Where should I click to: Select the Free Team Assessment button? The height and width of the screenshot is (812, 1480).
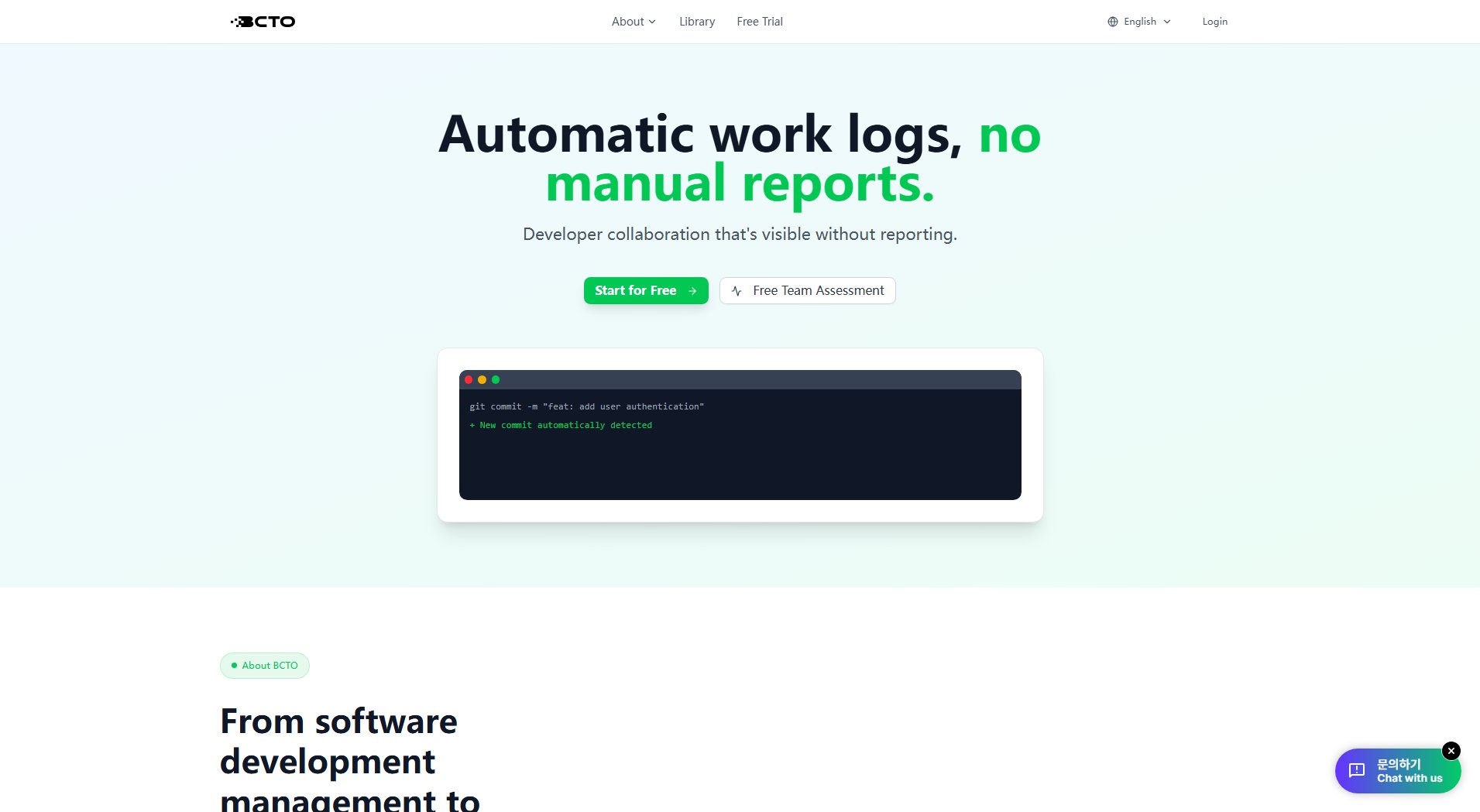807,291
